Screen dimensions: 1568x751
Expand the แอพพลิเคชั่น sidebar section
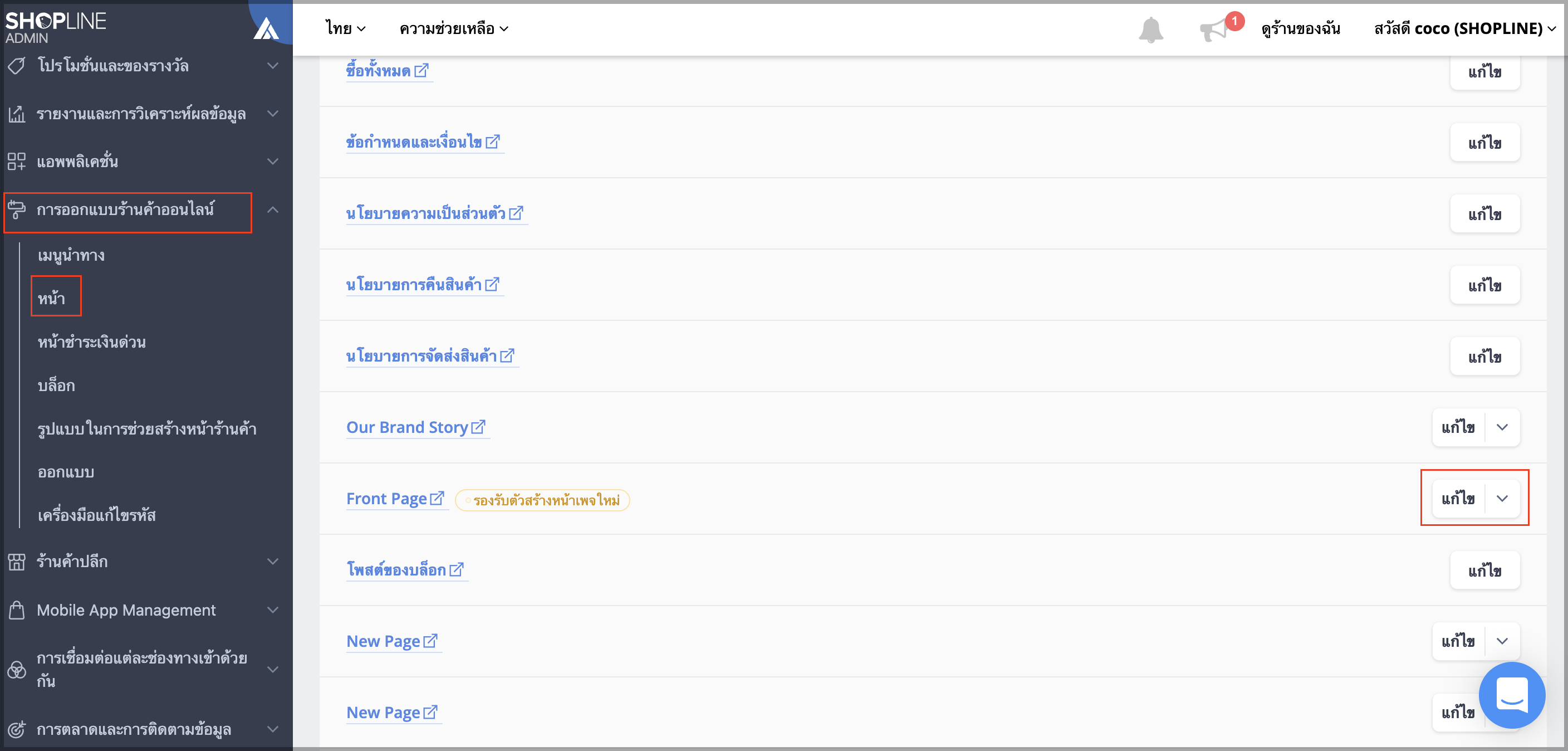(273, 162)
